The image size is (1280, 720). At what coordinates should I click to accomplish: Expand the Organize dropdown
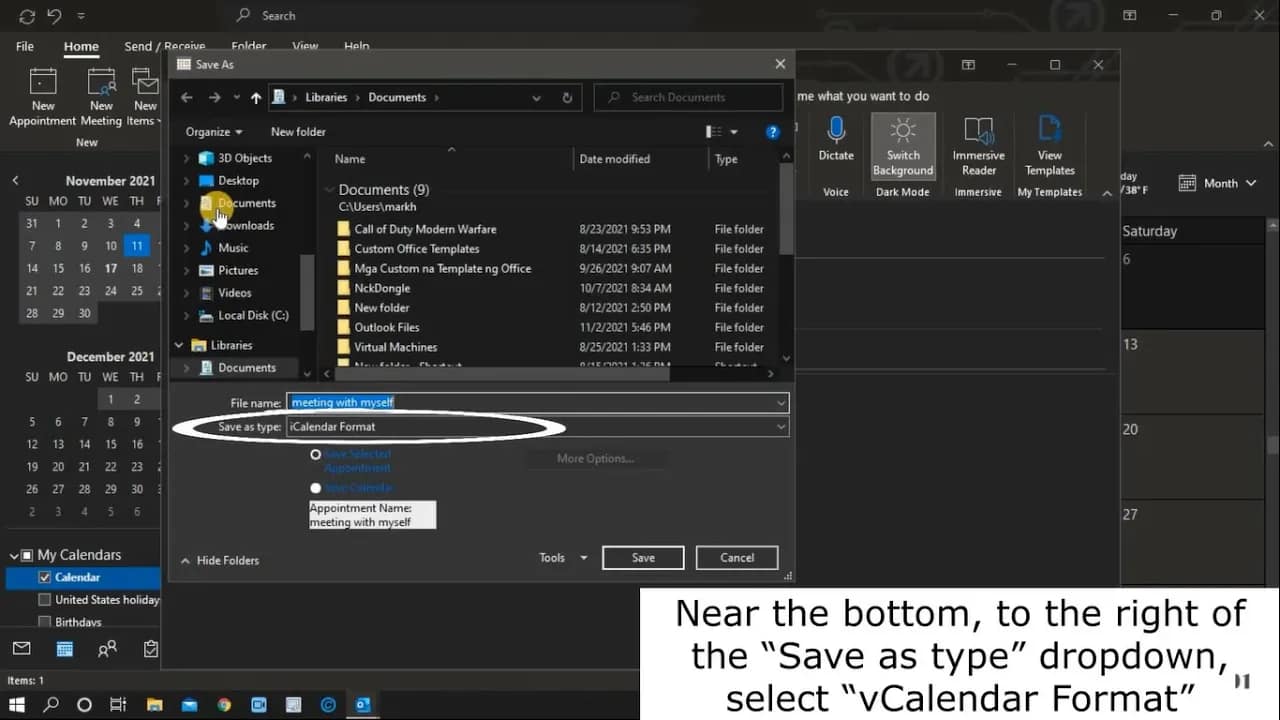(x=214, y=131)
